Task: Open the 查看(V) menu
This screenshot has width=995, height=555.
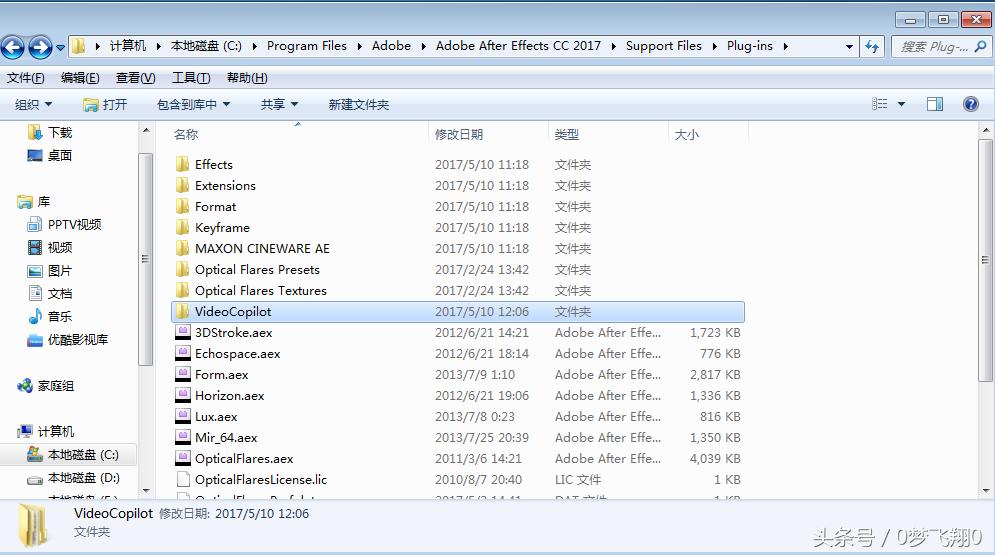Action: click(x=135, y=78)
